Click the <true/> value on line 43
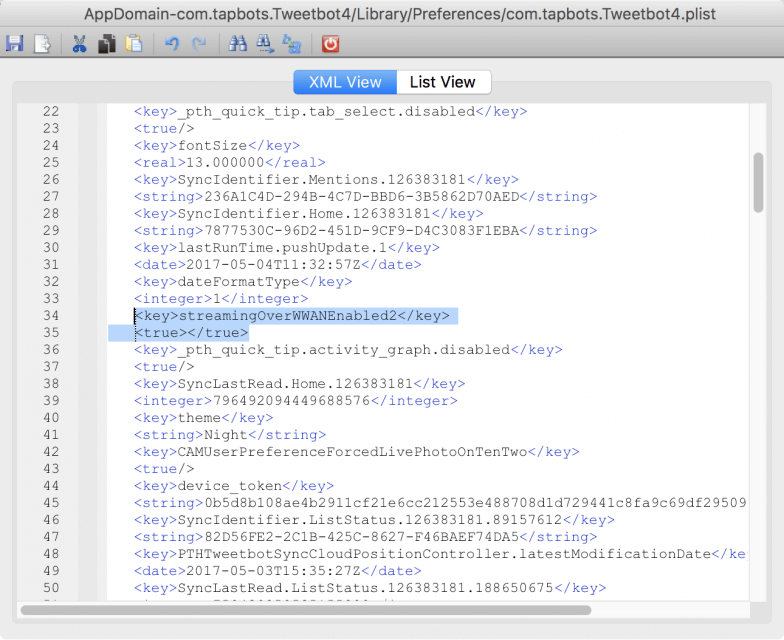784x640 pixels. (164, 468)
